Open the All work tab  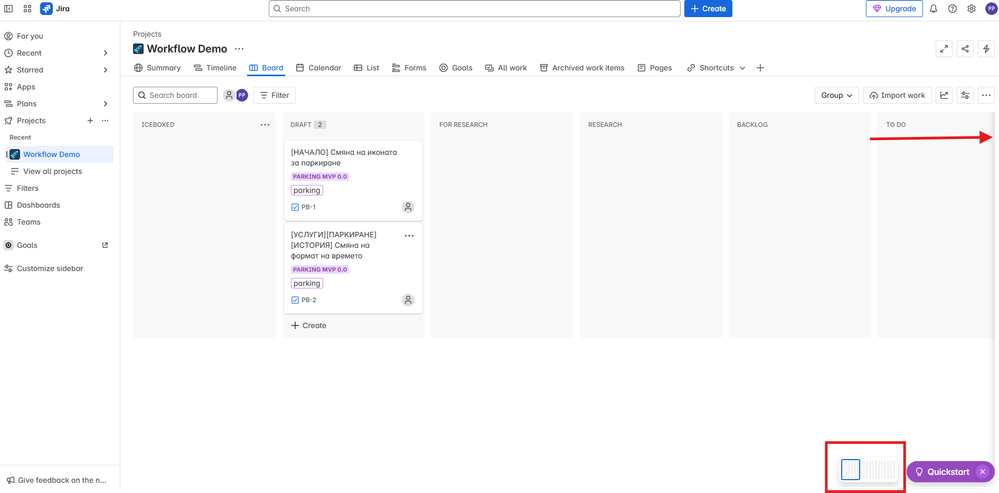506,68
